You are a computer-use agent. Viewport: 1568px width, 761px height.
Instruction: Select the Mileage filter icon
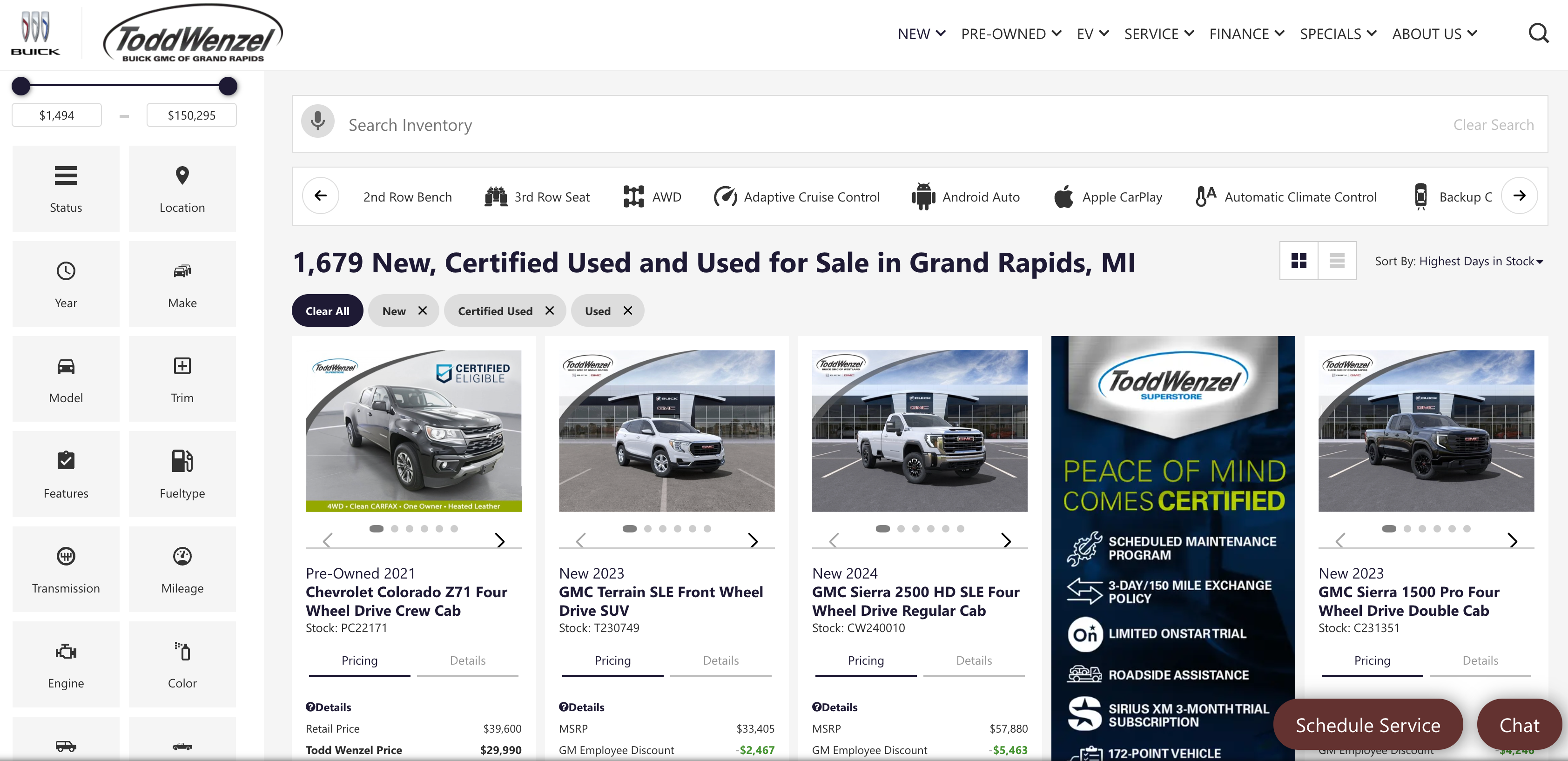click(182, 569)
